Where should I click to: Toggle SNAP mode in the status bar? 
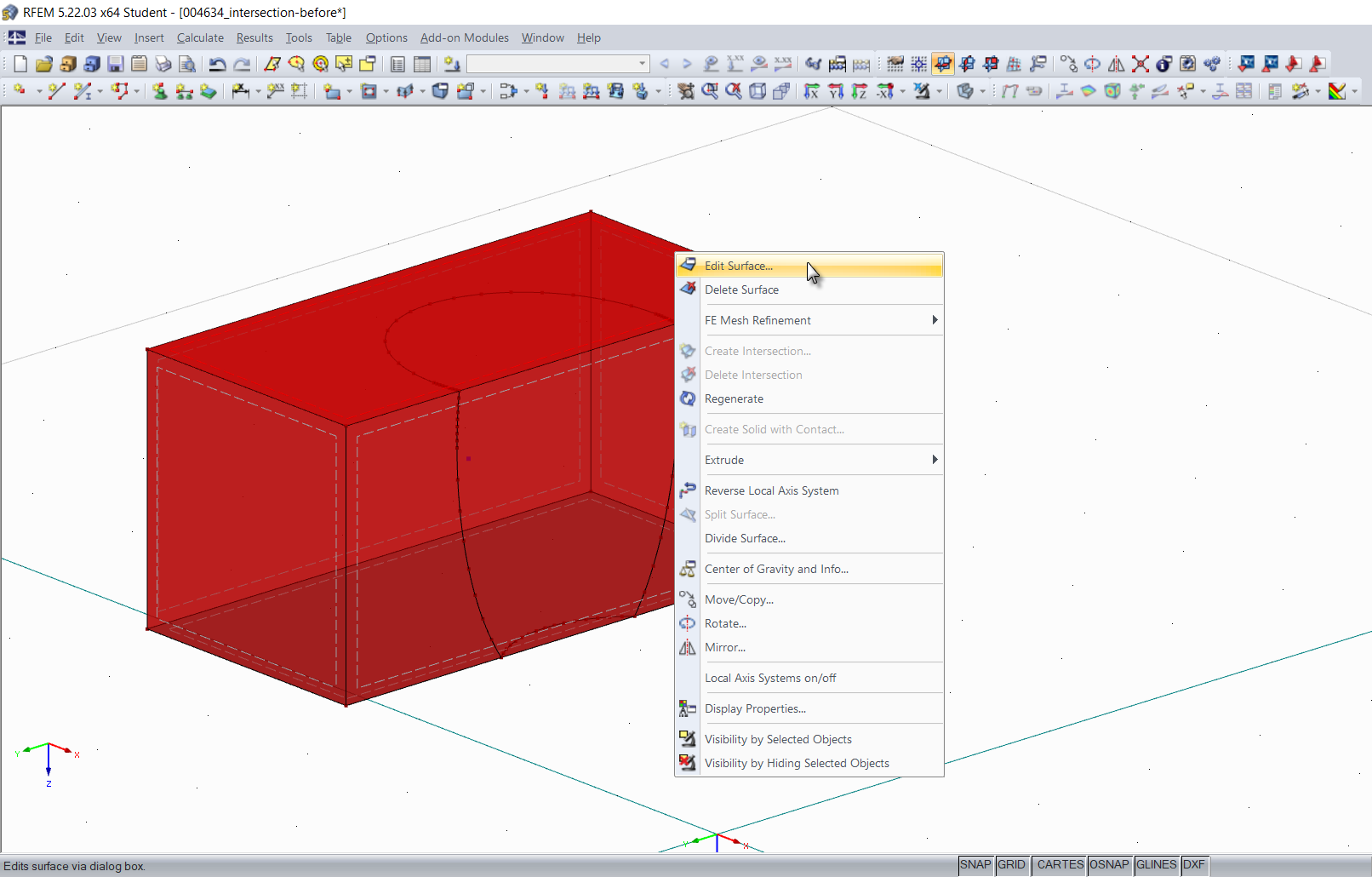tap(975, 865)
